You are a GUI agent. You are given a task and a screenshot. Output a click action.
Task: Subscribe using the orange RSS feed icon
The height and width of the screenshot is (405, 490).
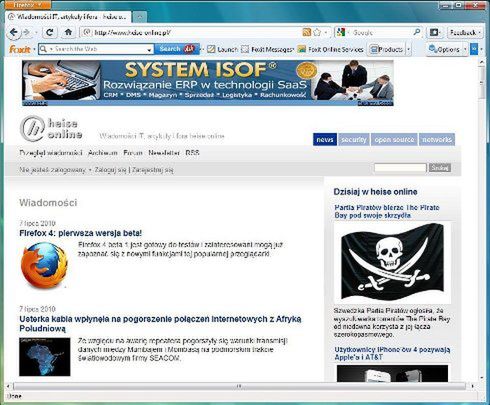306,32
